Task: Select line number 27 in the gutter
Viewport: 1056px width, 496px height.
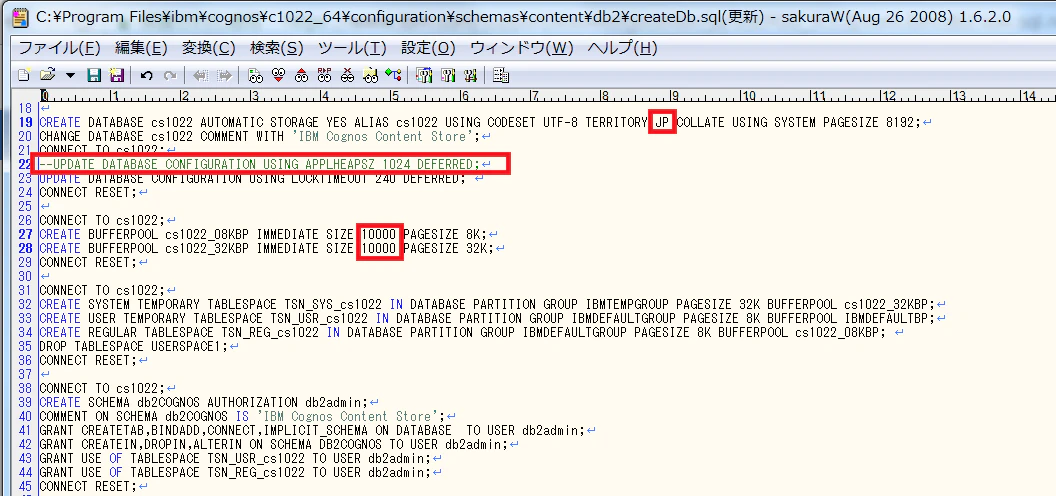Action: (25, 235)
